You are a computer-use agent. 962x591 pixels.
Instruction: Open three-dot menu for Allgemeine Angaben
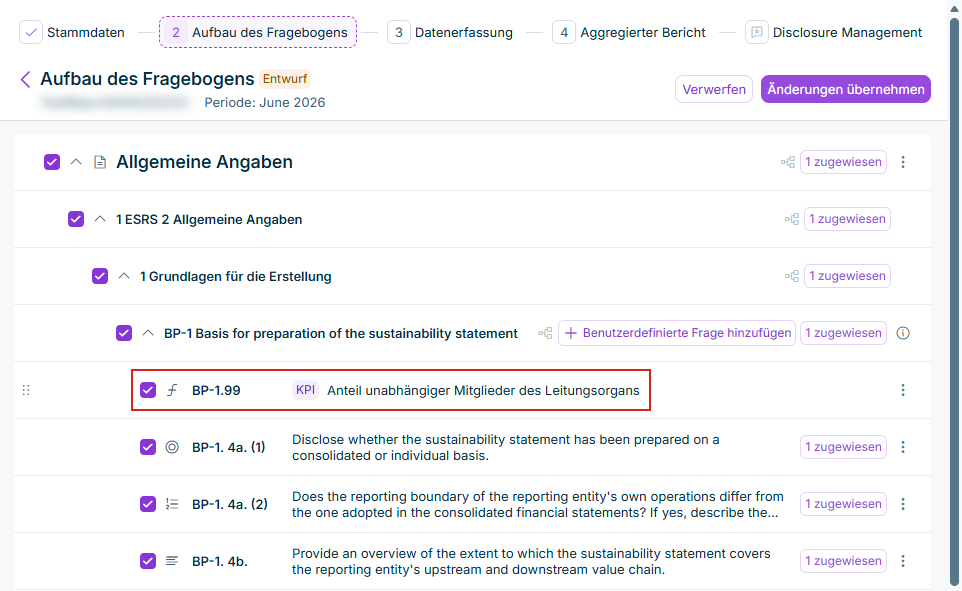pos(903,162)
